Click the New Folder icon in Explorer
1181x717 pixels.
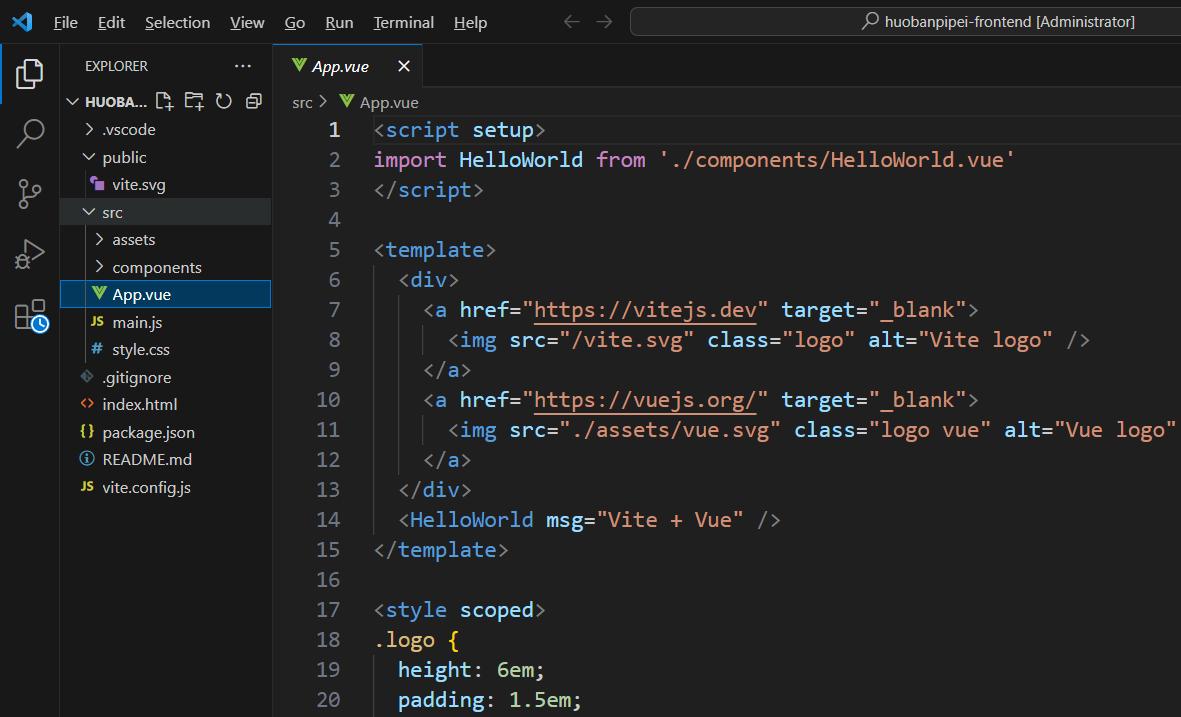pos(194,101)
